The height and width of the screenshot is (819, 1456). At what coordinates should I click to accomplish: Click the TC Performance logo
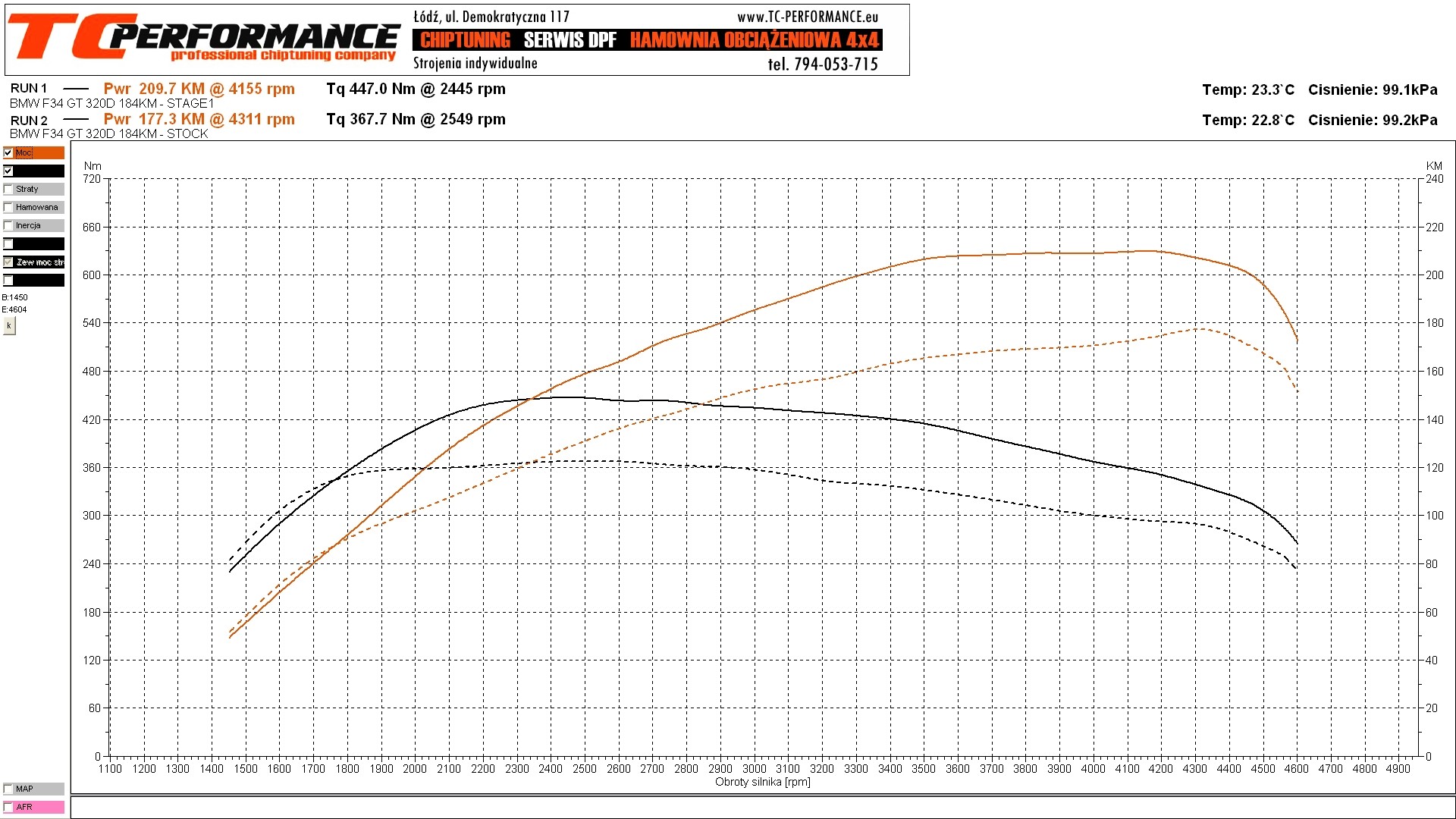click(x=203, y=38)
